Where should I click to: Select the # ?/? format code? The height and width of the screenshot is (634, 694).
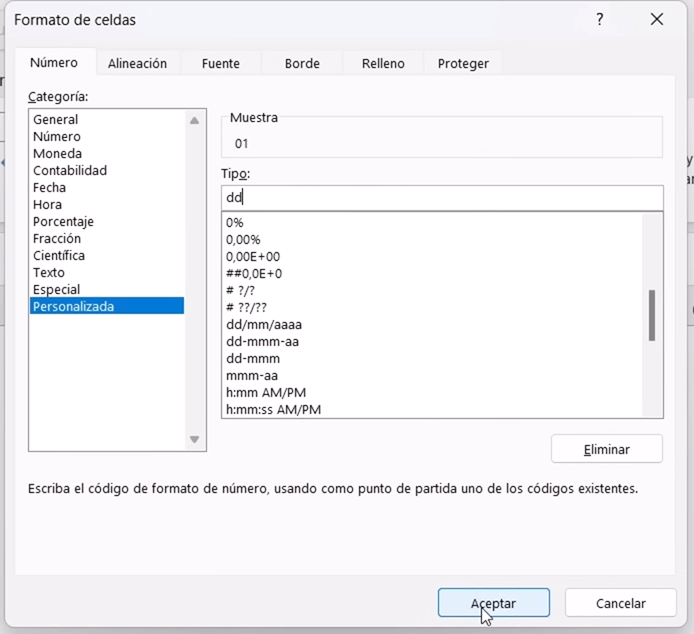click(x=432, y=290)
